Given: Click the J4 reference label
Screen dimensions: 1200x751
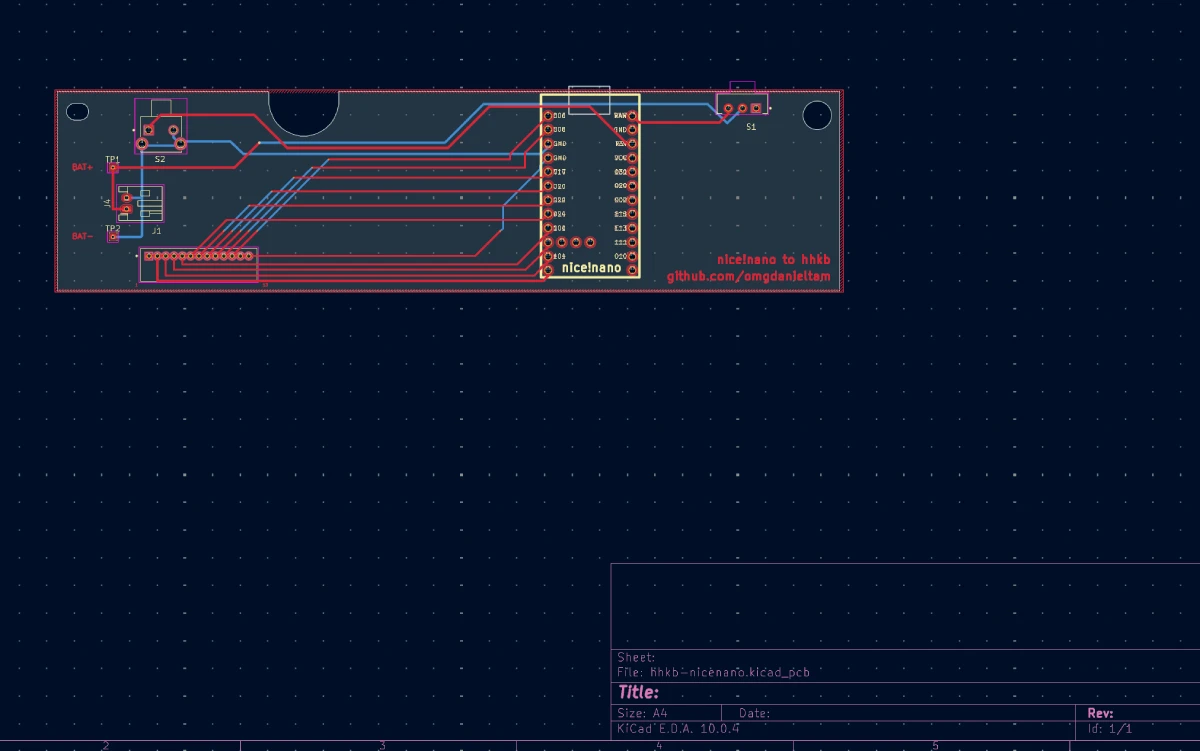Looking at the screenshot, I should (x=107, y=203).
